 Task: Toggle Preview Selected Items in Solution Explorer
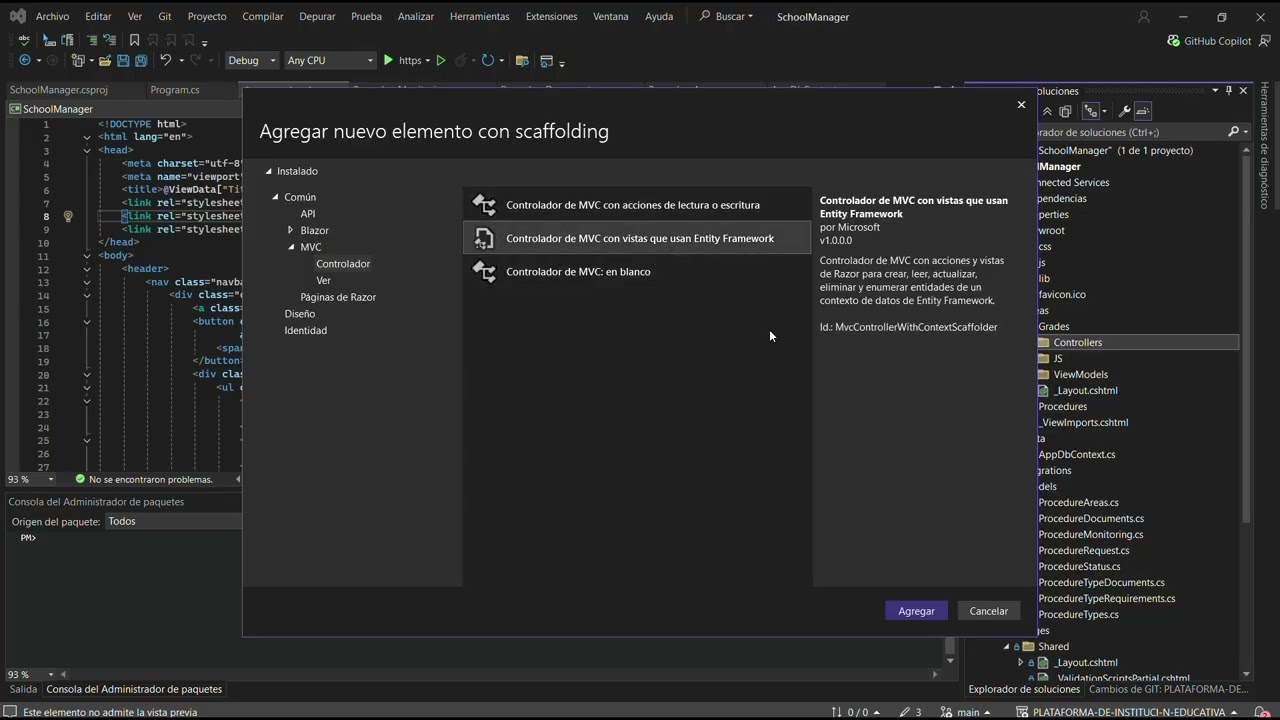coord(1143,111)
